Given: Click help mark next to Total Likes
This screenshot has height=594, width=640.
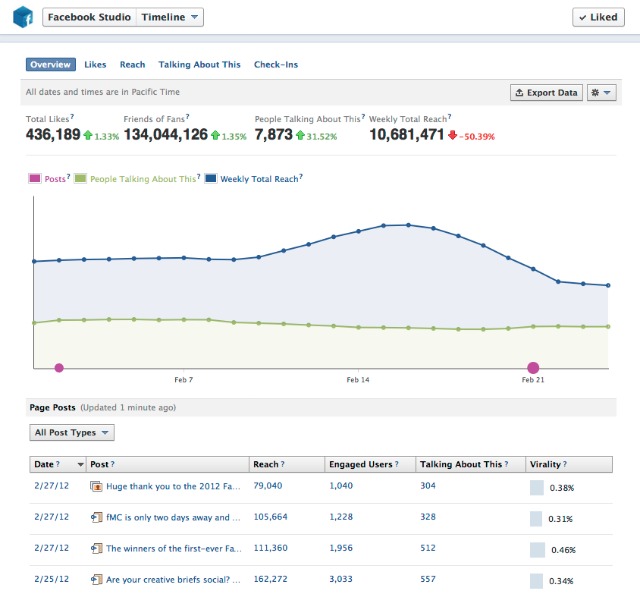Looking at the screenshot, I should pyautogui.click(x=72, y=117).
